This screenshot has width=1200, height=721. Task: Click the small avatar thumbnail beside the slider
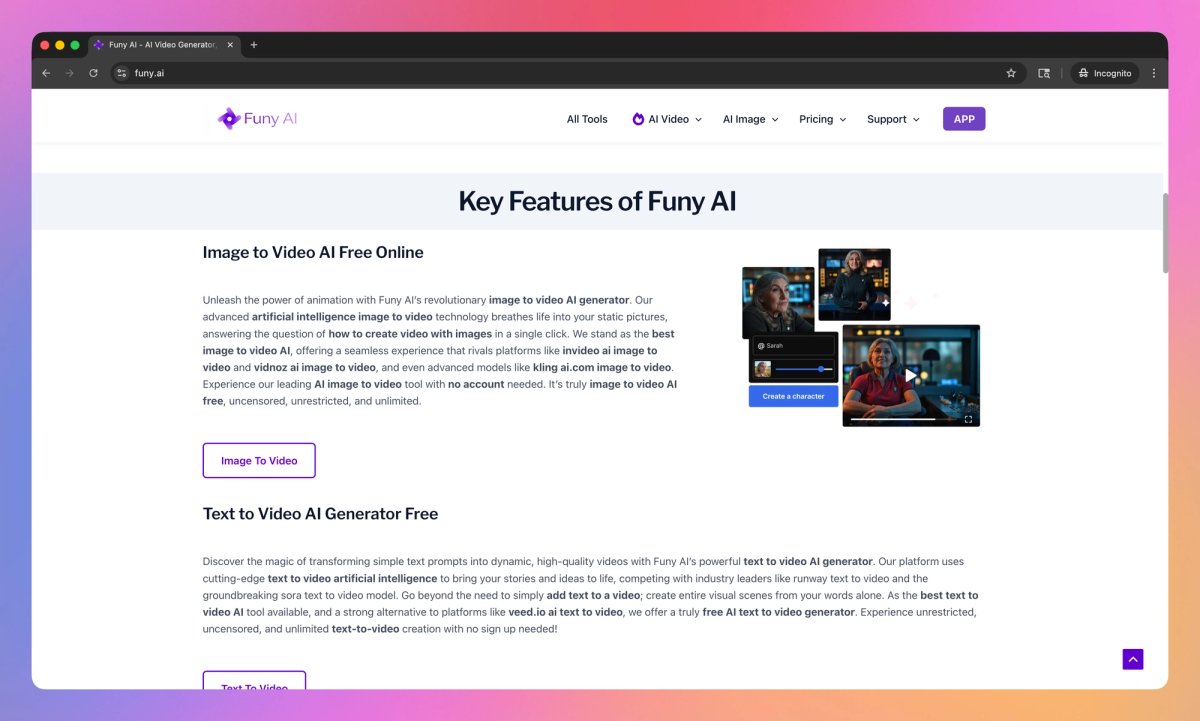pyautogui.click(x=763, y=369)
